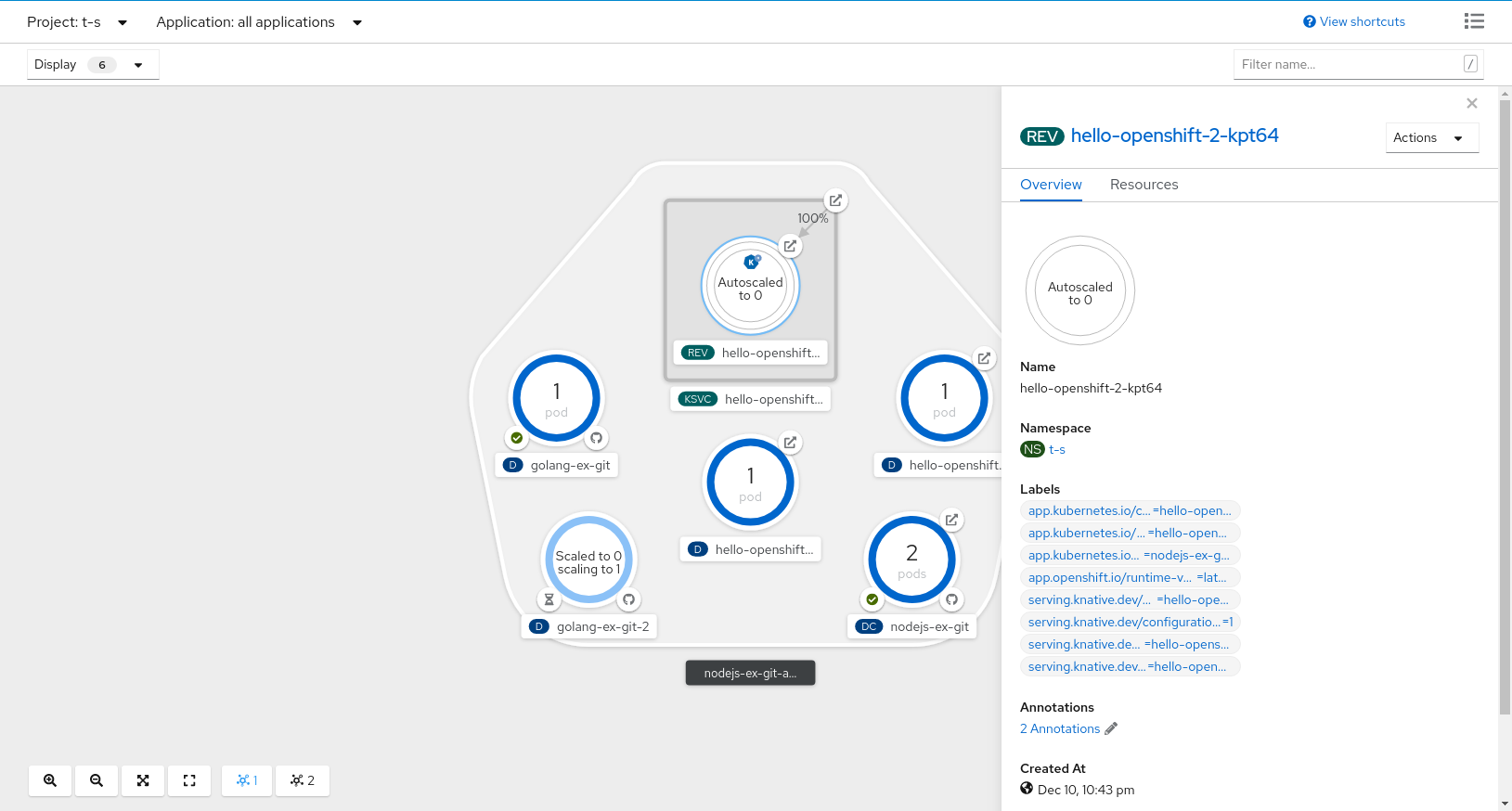
Task: Open URL of center hello-openshift deployment
Action: point(790,443)
